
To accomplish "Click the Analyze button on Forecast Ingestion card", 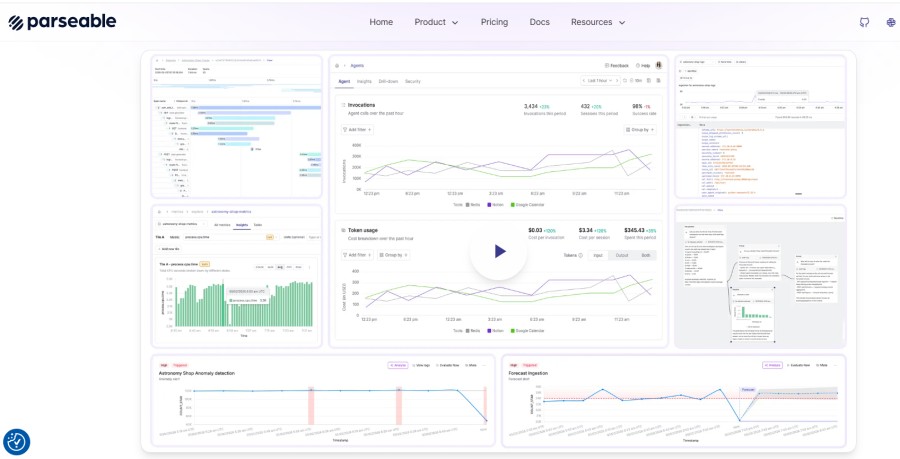I will click(773, 365).
